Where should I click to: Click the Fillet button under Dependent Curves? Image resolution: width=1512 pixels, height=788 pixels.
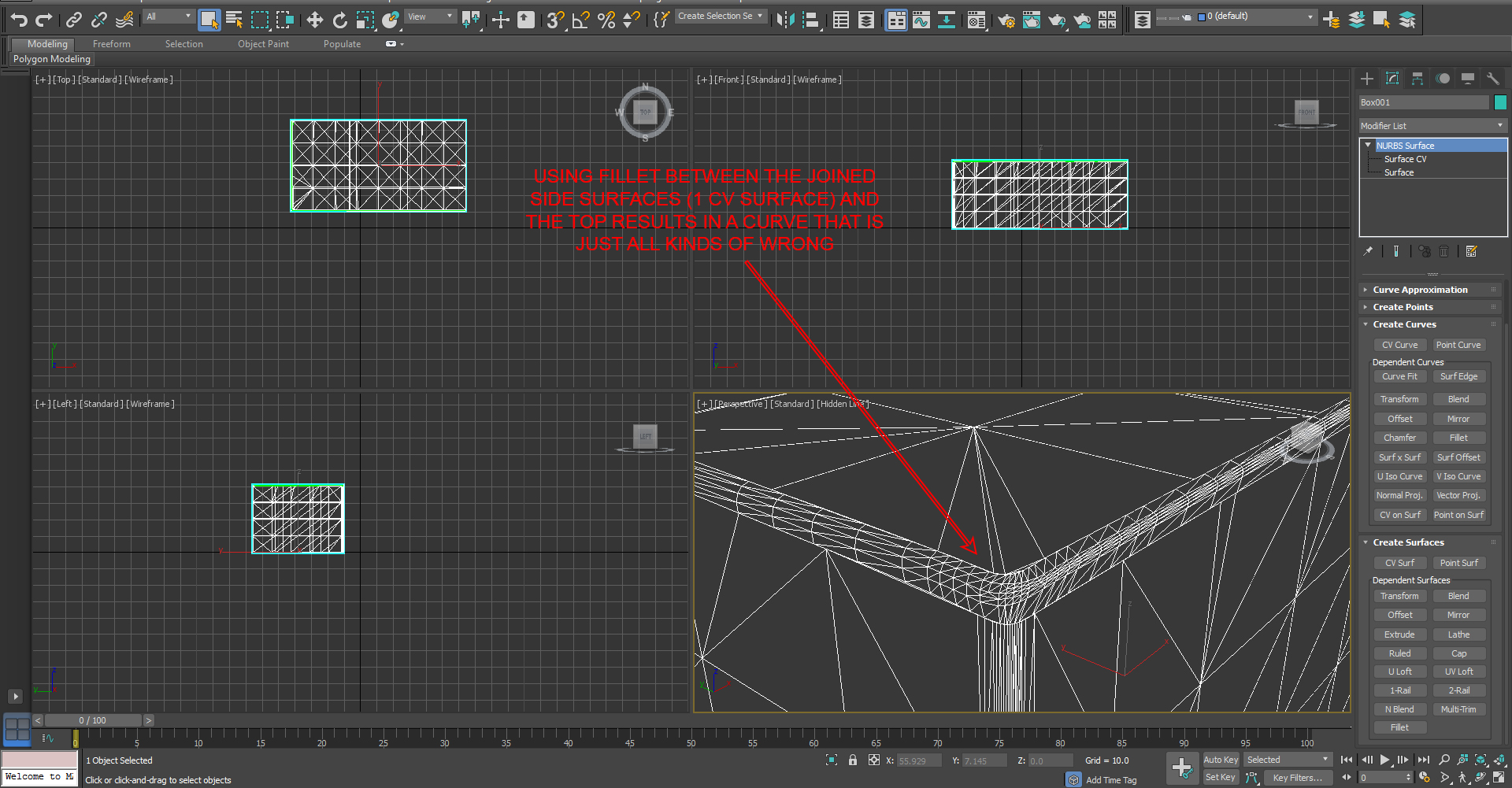click(x=1459, y=438)
